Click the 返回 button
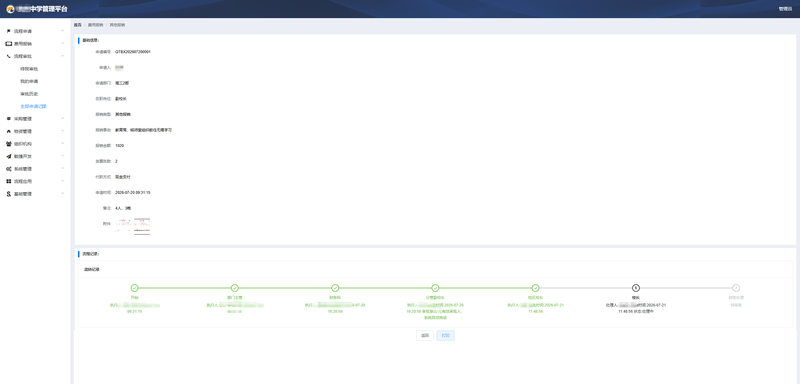Viewport: 800px width, 384px height. (425, 336)
